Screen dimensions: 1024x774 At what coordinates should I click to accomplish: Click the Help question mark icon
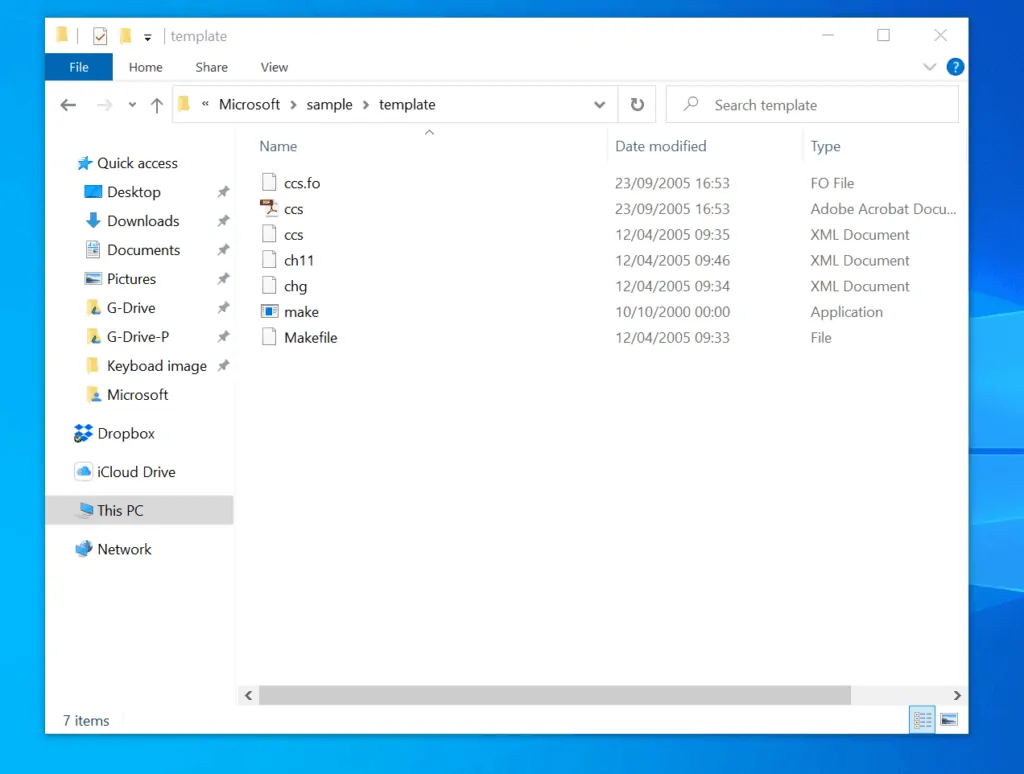pos(955,67)
